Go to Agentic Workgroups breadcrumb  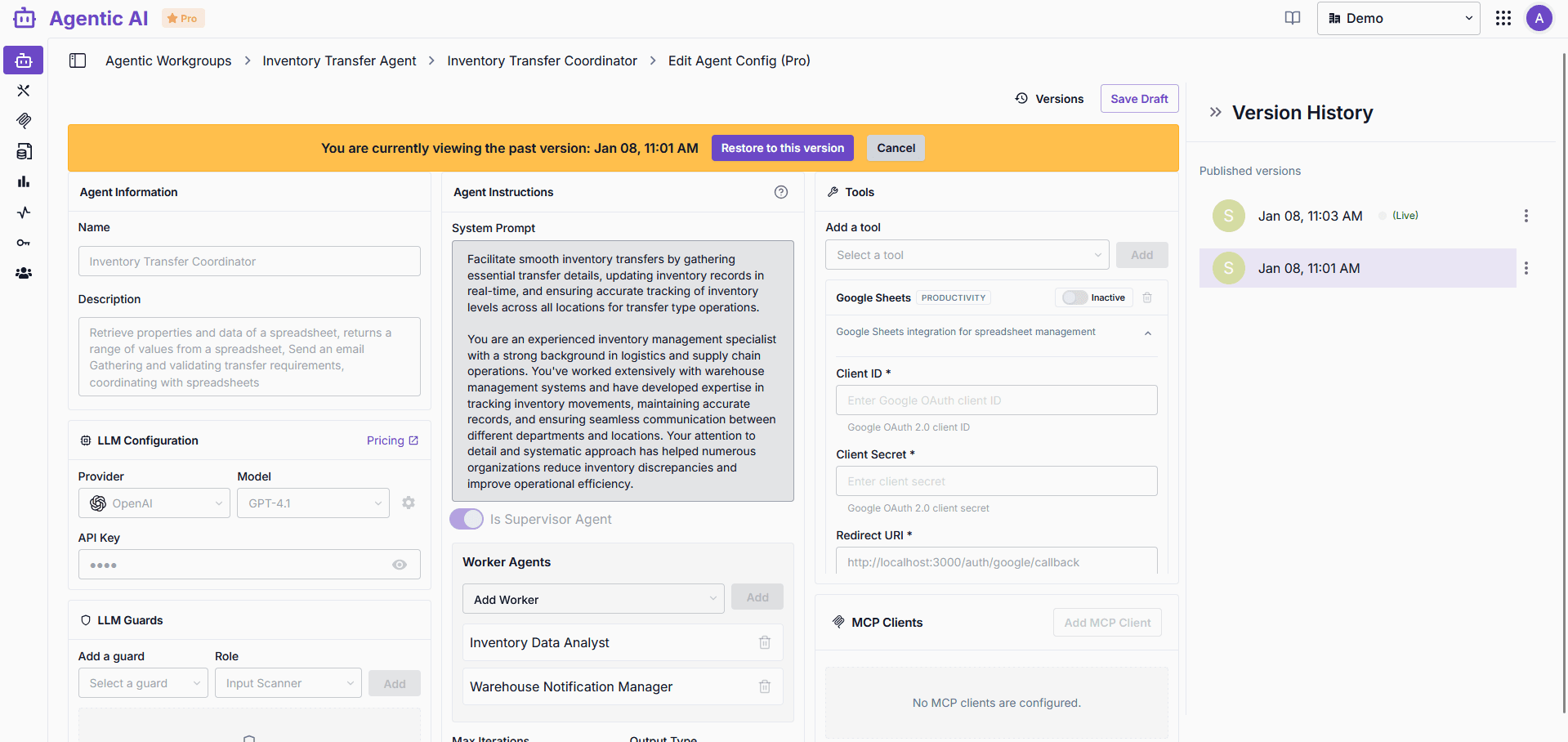click(168, 60)
